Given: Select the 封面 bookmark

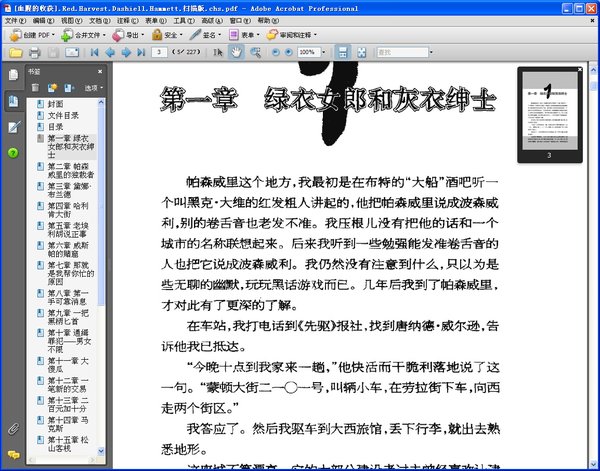Looking at the screenshot, I should click(x=55, y=104).
